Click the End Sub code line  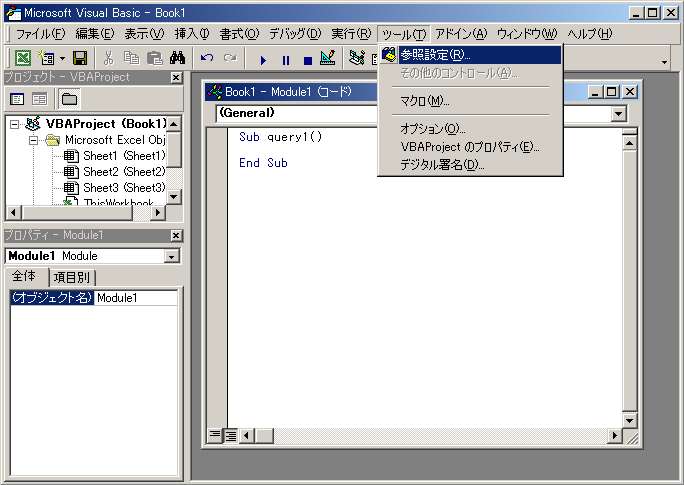tap(263, 163)
